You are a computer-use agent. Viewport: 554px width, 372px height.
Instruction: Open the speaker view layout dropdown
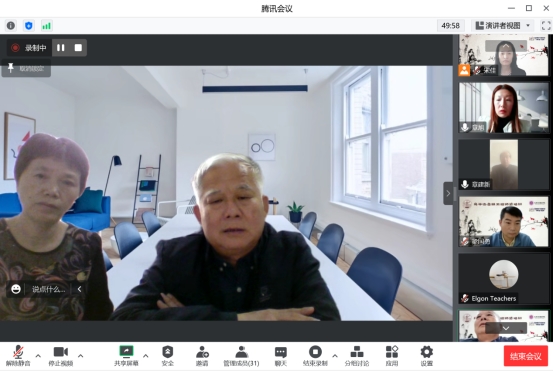click(503, 25)
